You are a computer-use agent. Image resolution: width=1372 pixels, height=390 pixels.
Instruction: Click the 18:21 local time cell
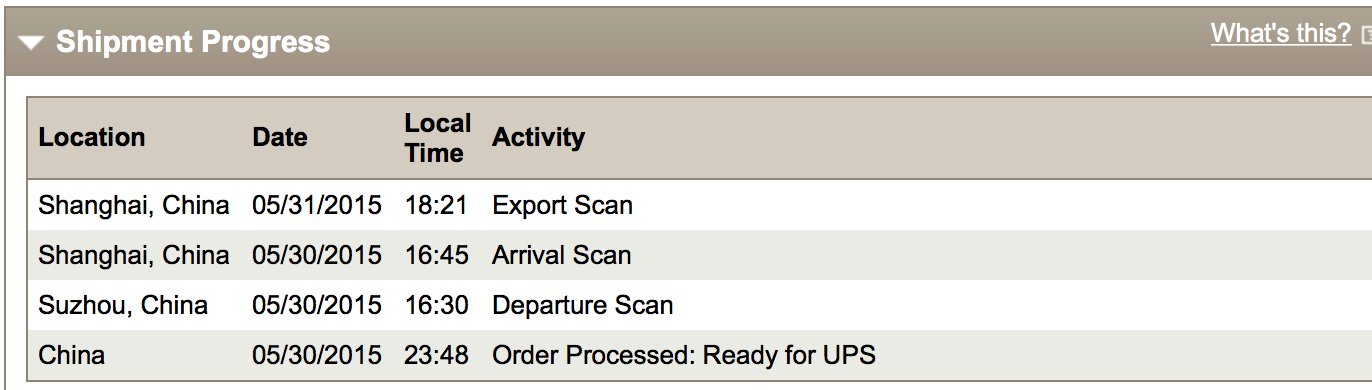click(x=437, y=205)
